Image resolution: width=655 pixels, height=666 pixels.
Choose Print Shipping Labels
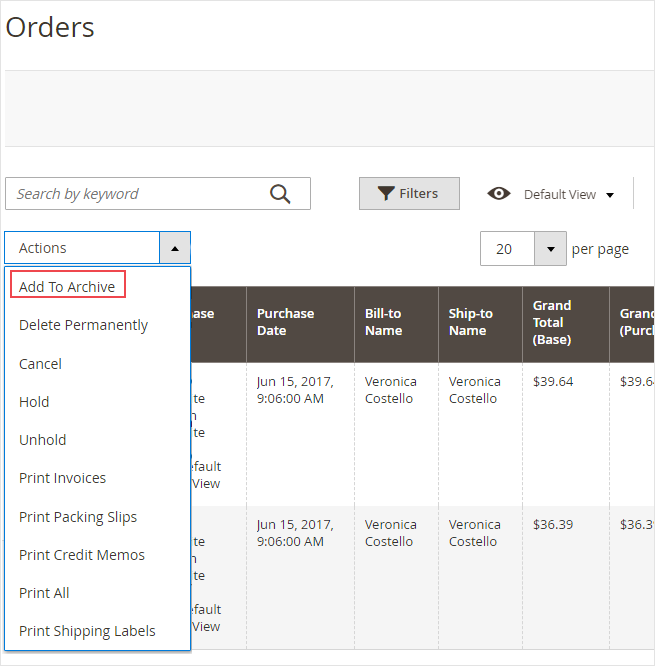pos(87,631)
